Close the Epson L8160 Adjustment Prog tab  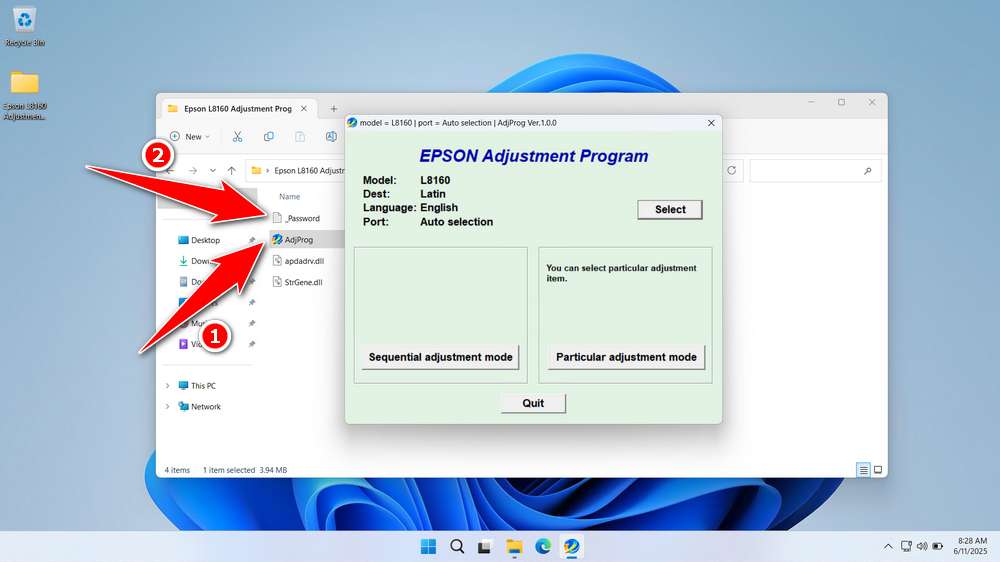point(304,108)
